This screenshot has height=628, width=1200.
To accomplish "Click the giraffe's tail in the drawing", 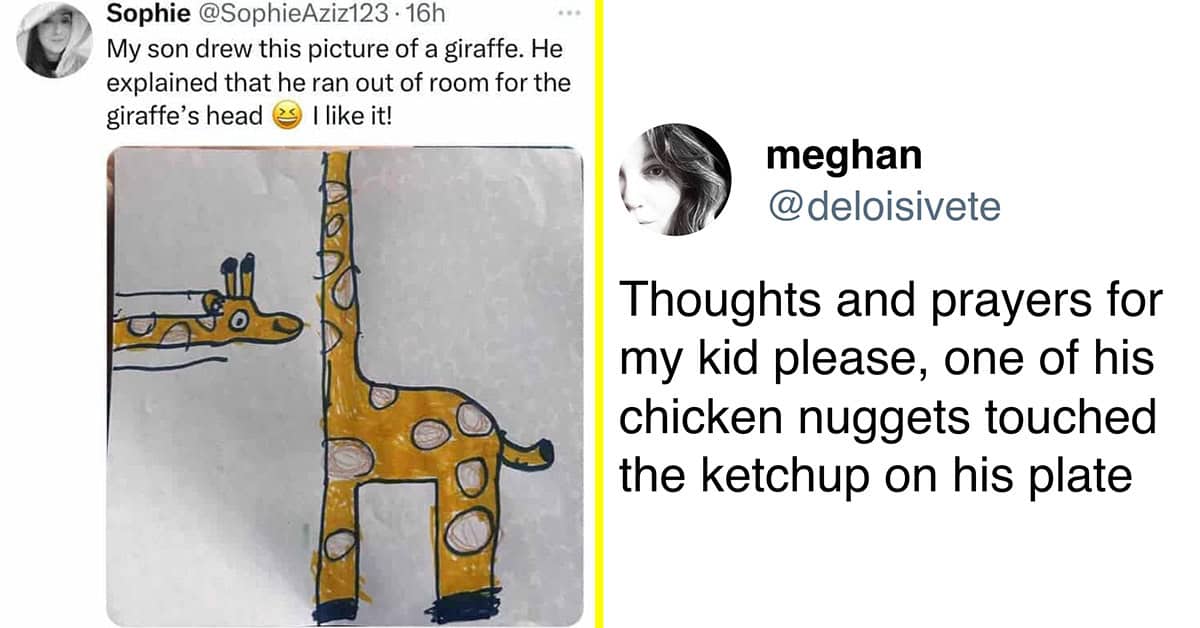I will point(526,453).
